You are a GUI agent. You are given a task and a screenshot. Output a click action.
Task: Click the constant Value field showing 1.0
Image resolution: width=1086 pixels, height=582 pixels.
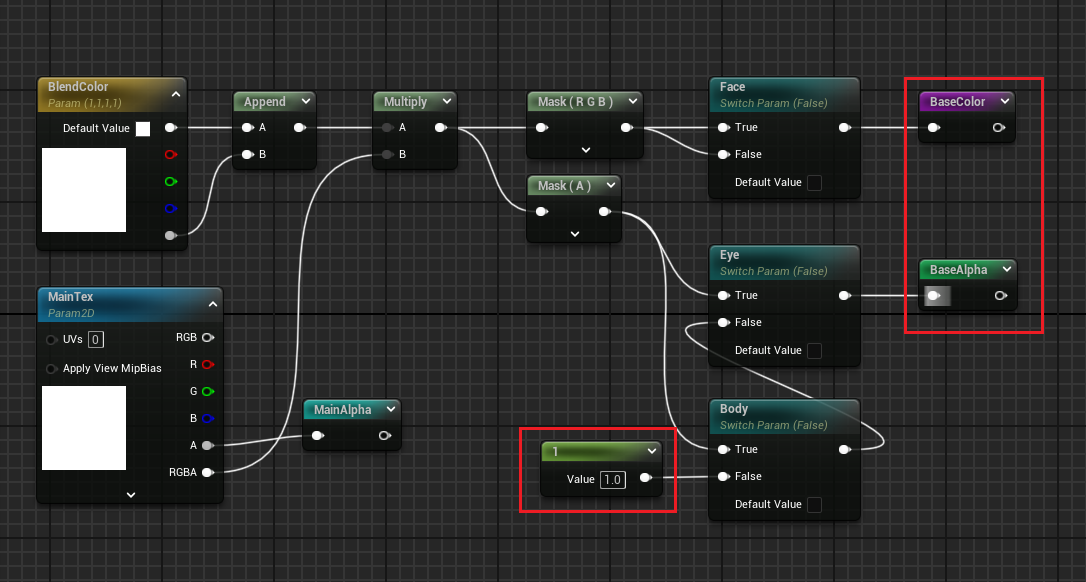pos(612,479)
